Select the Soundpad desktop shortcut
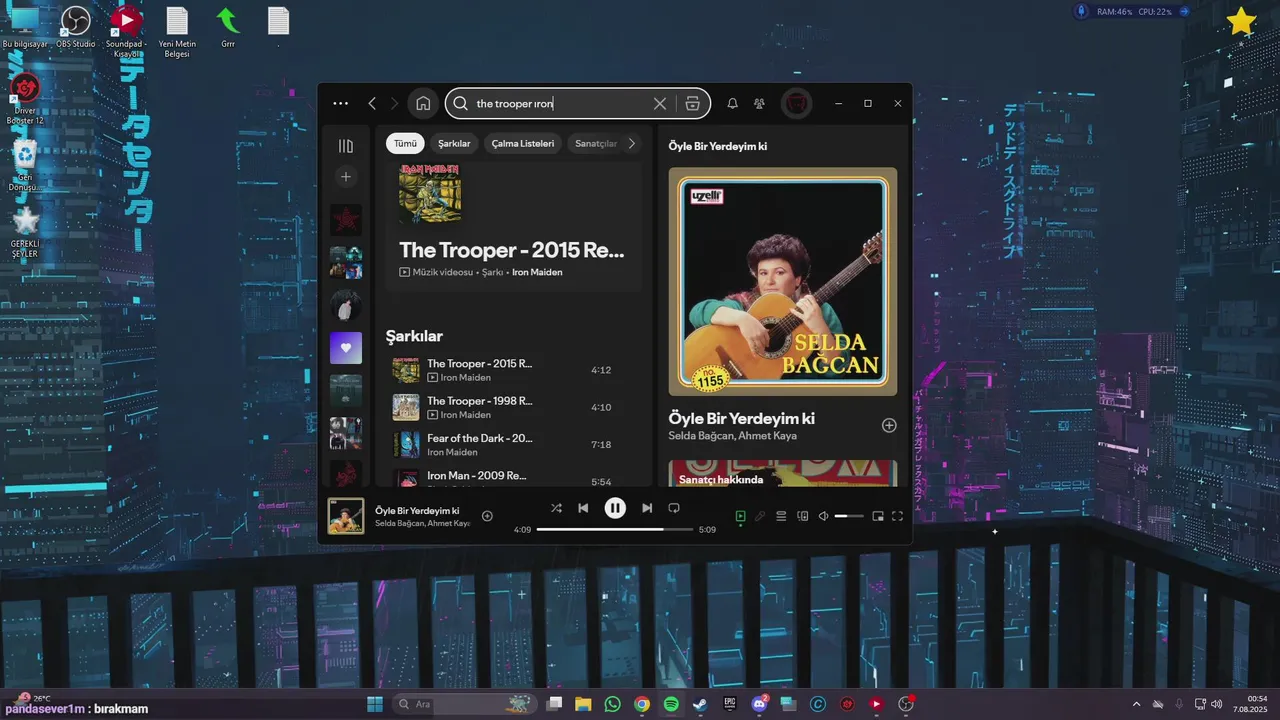The image size is (1280, 720). point(126,31)
